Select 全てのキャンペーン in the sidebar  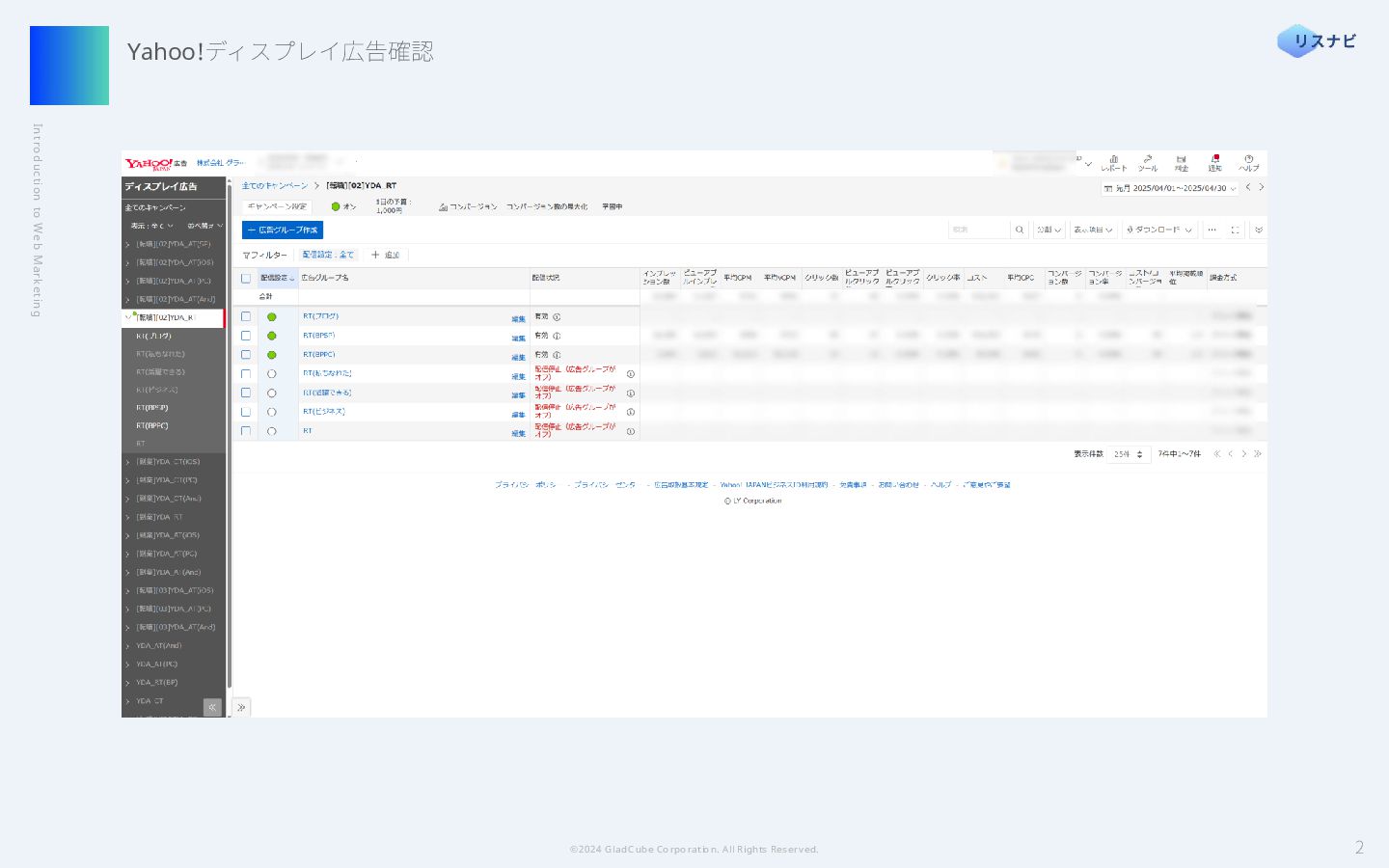click(155, 207)
